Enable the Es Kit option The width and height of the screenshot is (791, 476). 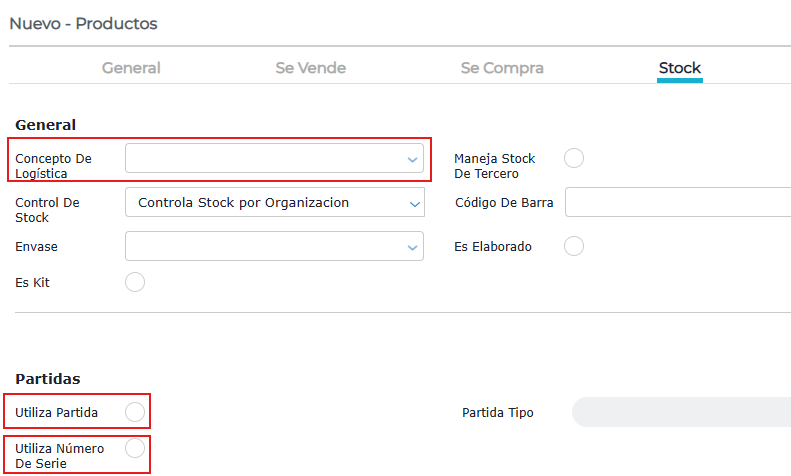(135, 282)
